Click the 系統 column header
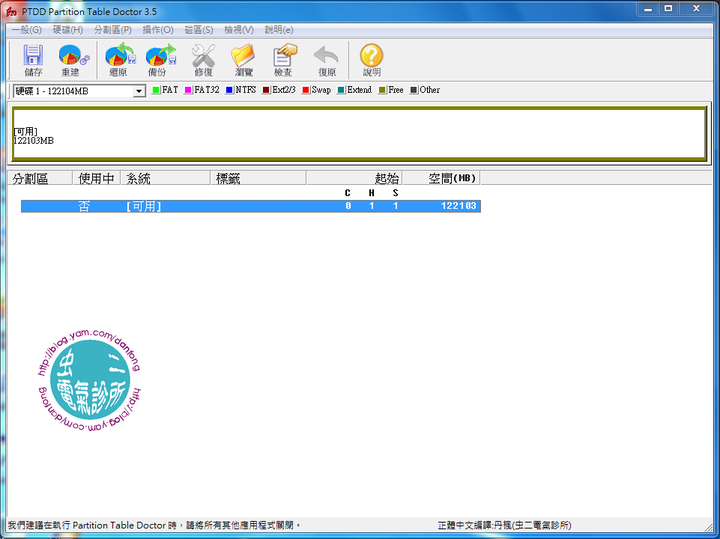This screenshot has width=720, height=539. [x=165, y=178]
